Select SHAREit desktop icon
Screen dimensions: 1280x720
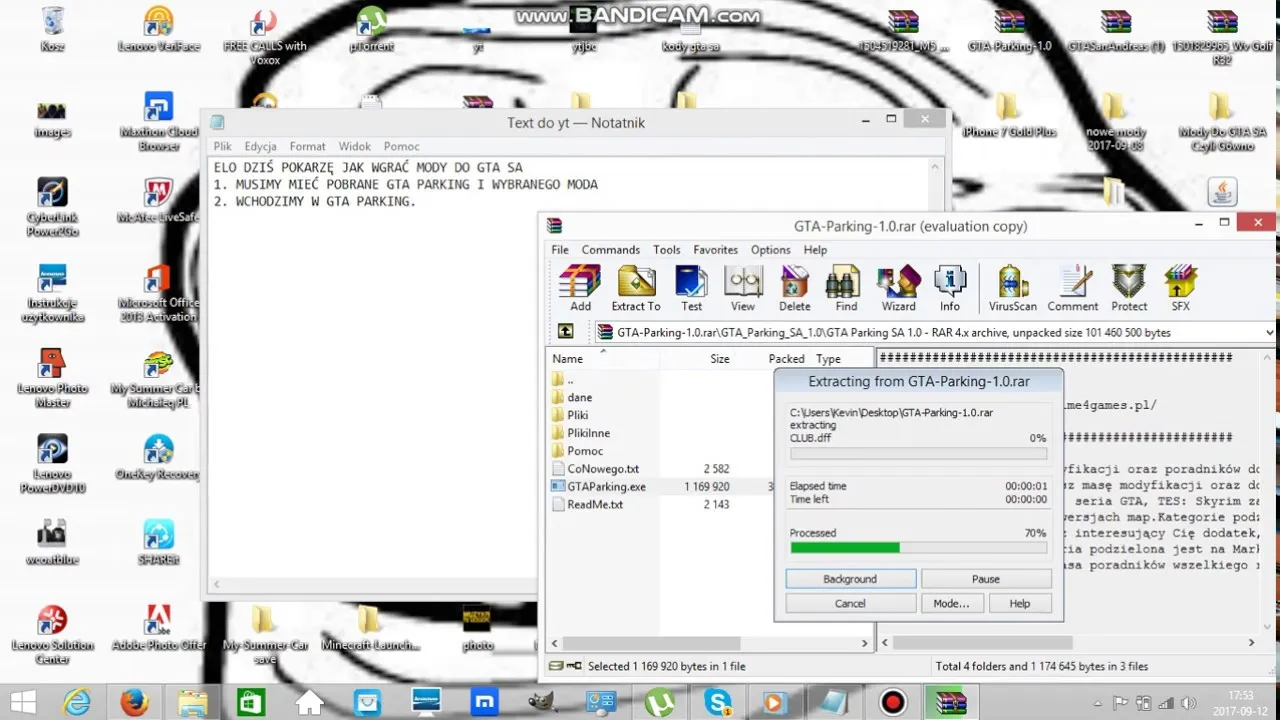tap(159, 543)
